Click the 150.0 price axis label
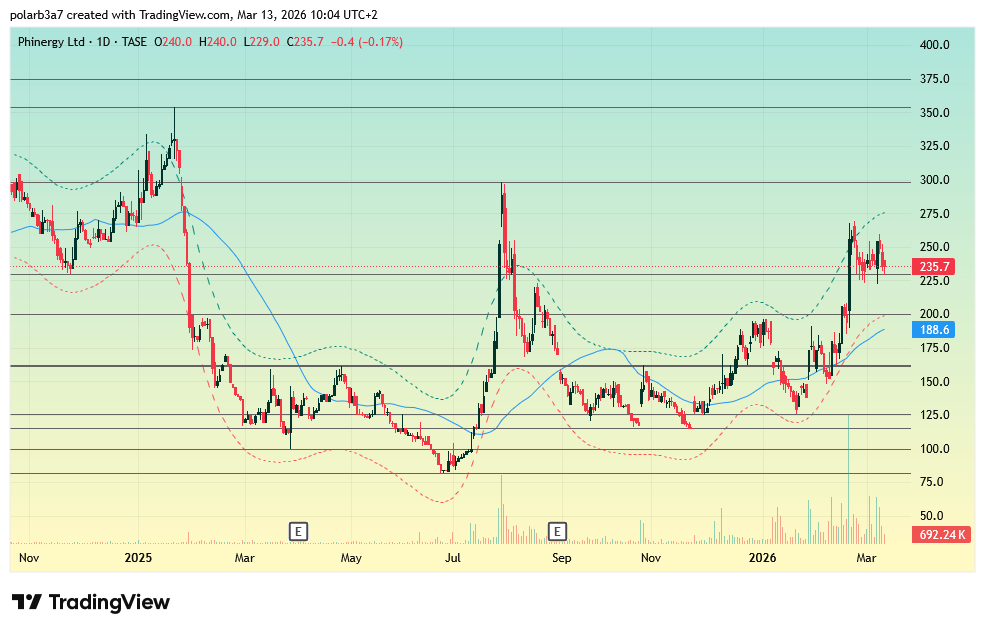This screenshot has height=632, width=985. [934, 382]
